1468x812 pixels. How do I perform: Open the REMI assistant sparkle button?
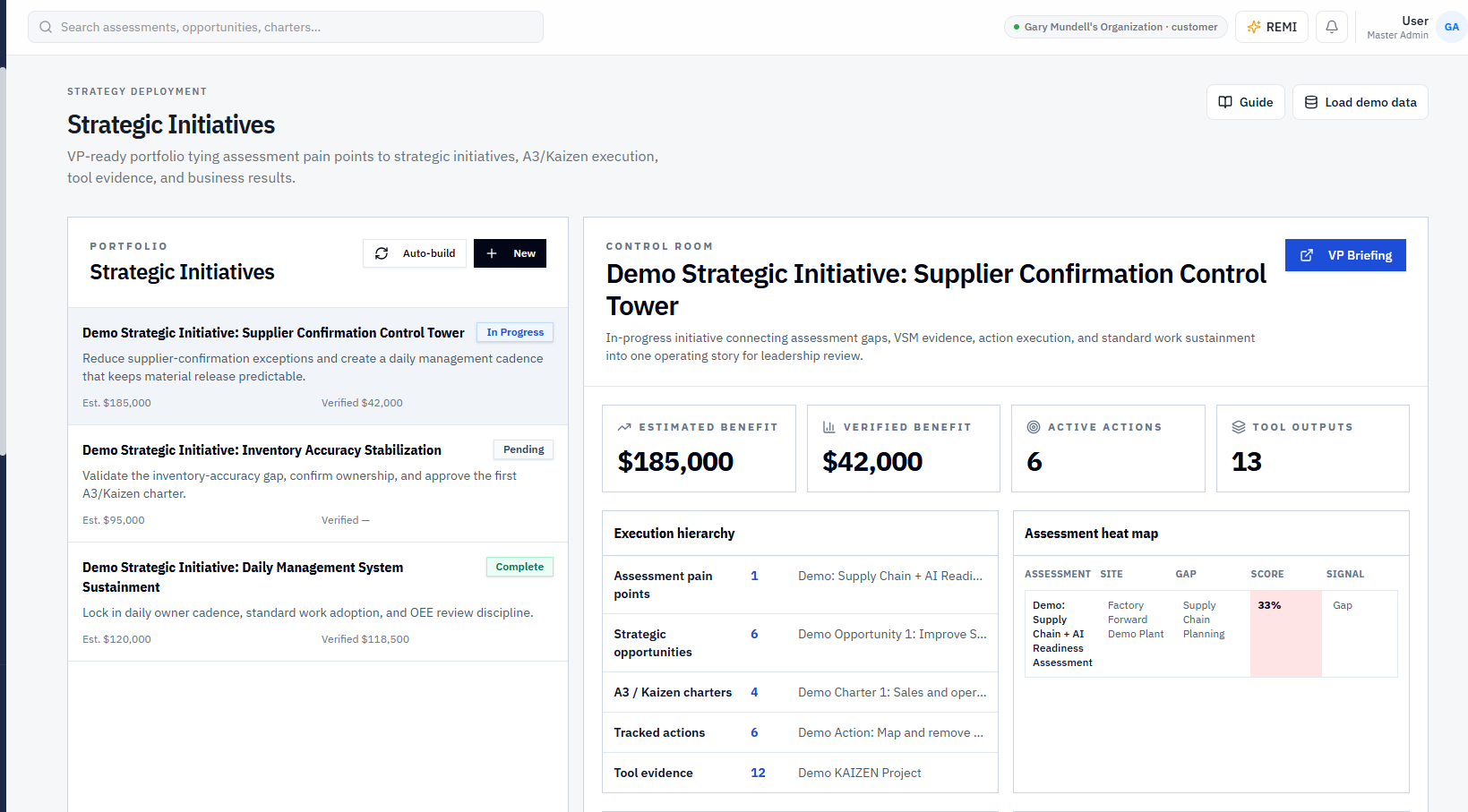point(1272,27)
